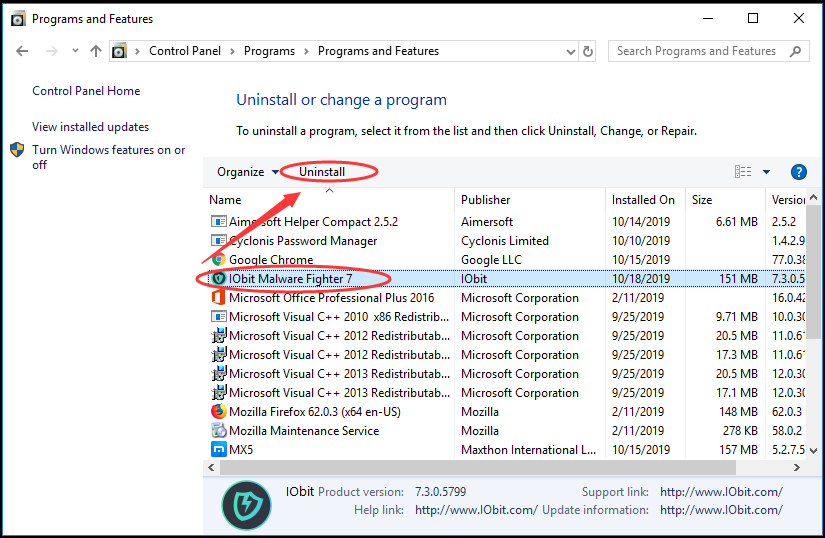
Task: Select Aimersoft Helper Compact 2.5.2 icon
Action: click(x=218, y=221)
